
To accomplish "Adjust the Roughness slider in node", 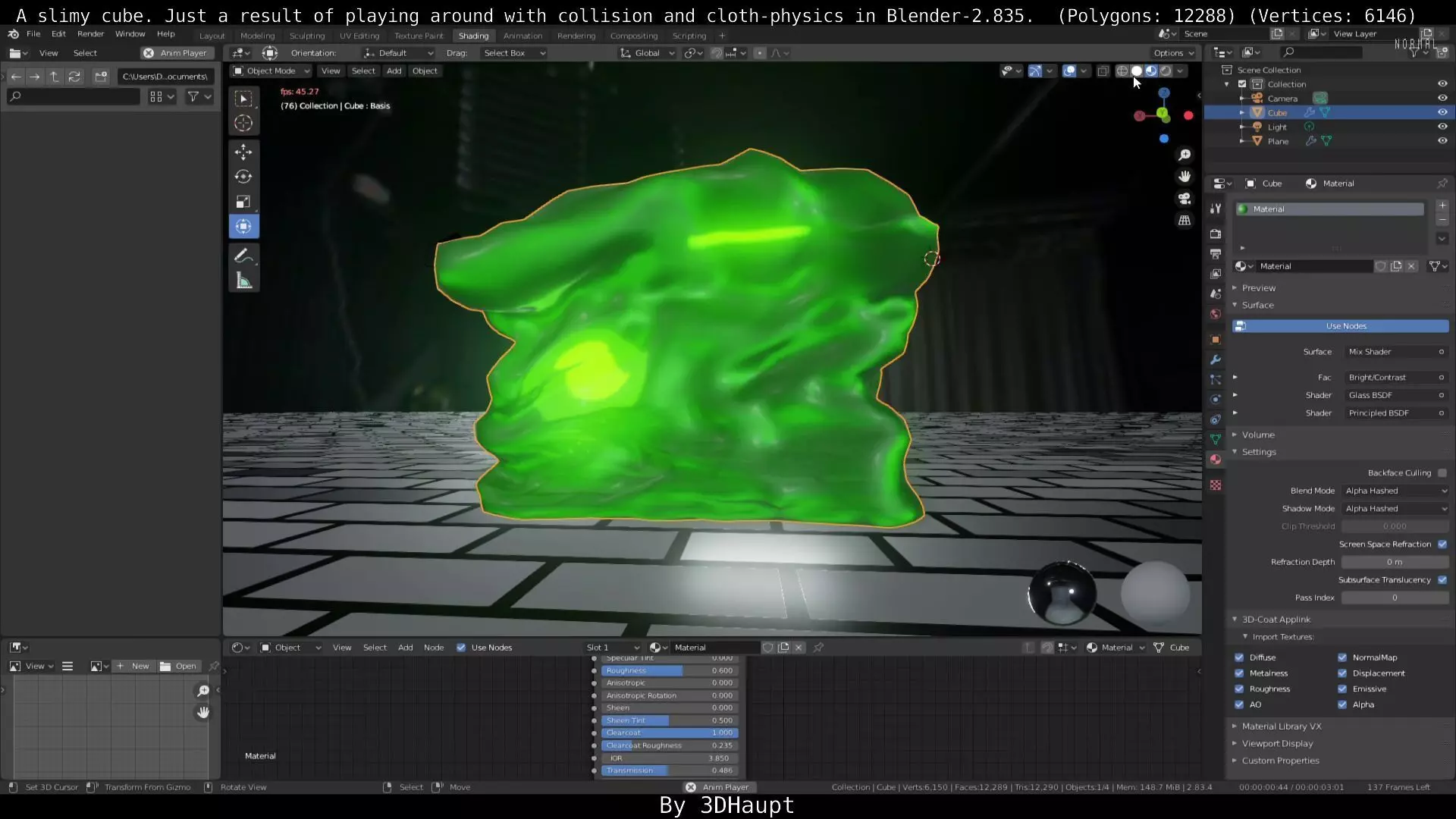I will coord(670,670).
